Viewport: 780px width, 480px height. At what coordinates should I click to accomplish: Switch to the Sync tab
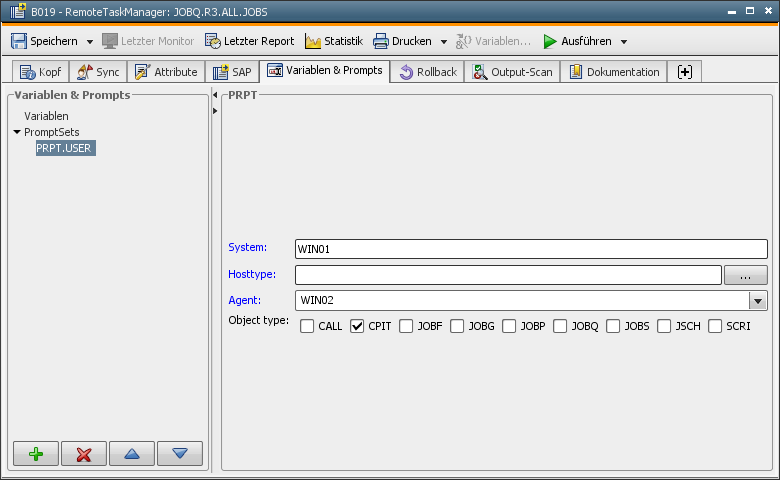point(98,72)
